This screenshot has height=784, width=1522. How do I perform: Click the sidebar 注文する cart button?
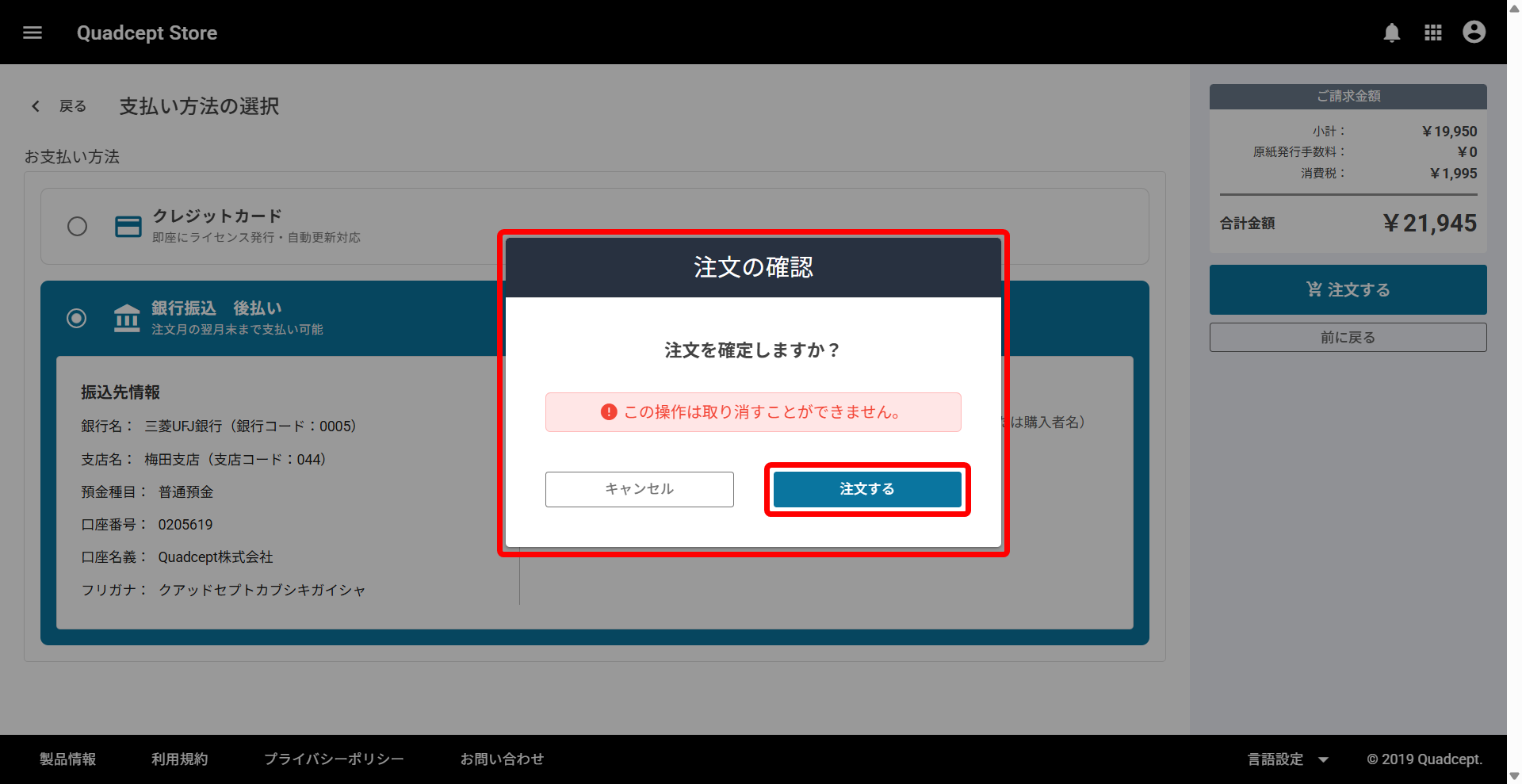pyautogui.click(x=1348, y=290)
